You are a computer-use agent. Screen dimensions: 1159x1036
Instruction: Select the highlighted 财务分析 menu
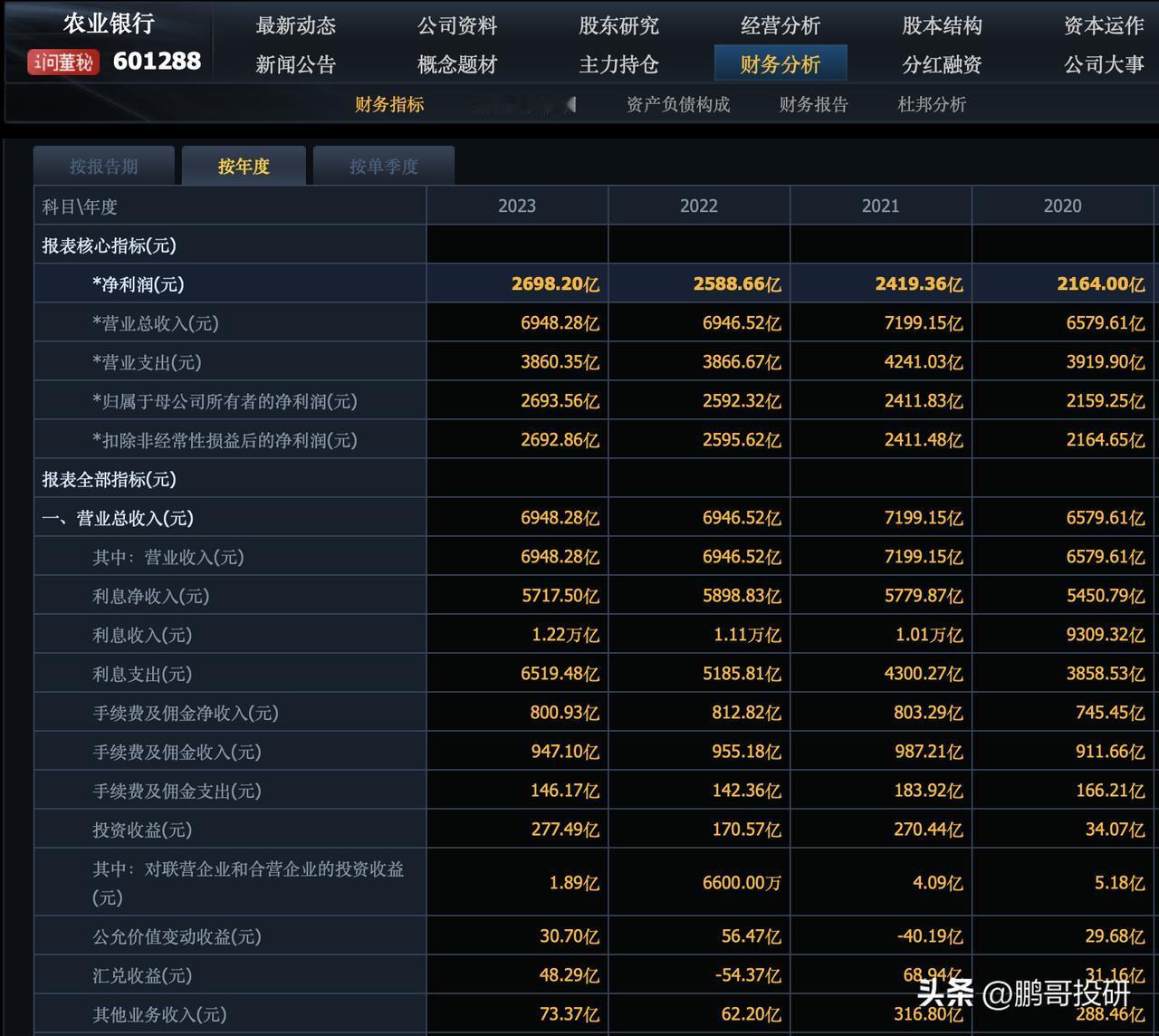click(x=781, y=64)
